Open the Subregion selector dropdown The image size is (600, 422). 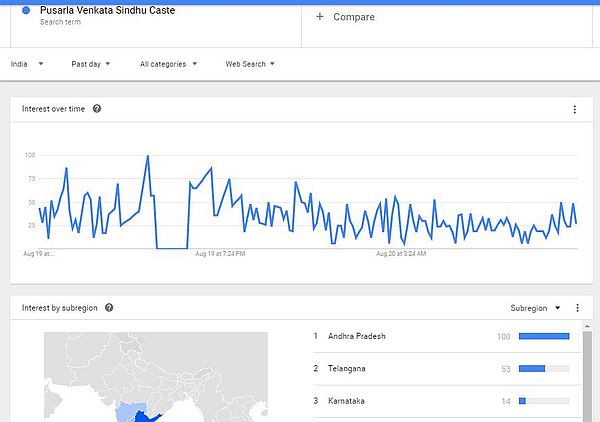[535, 308]
